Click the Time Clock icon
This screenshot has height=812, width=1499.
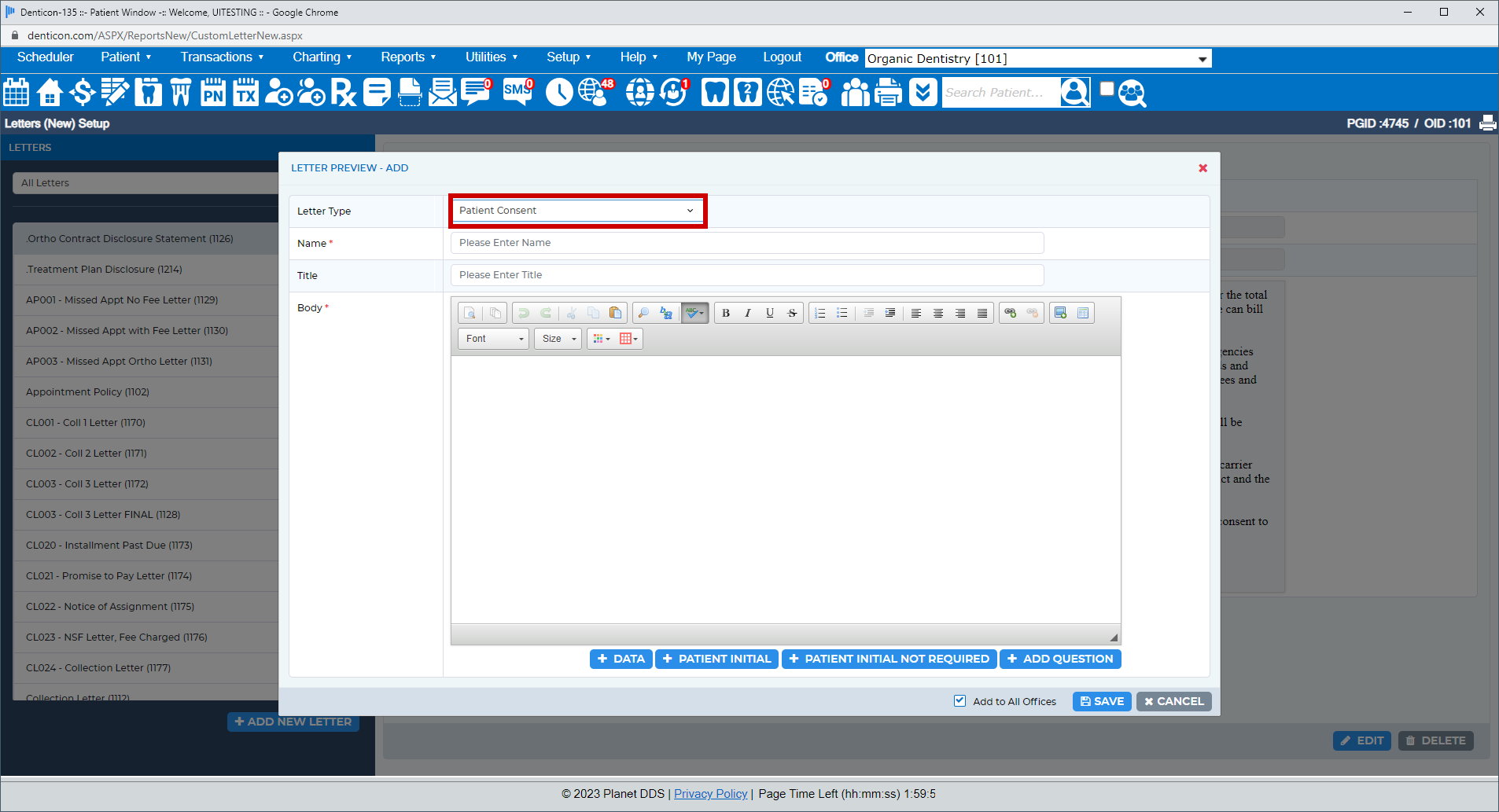coord(558,92)
